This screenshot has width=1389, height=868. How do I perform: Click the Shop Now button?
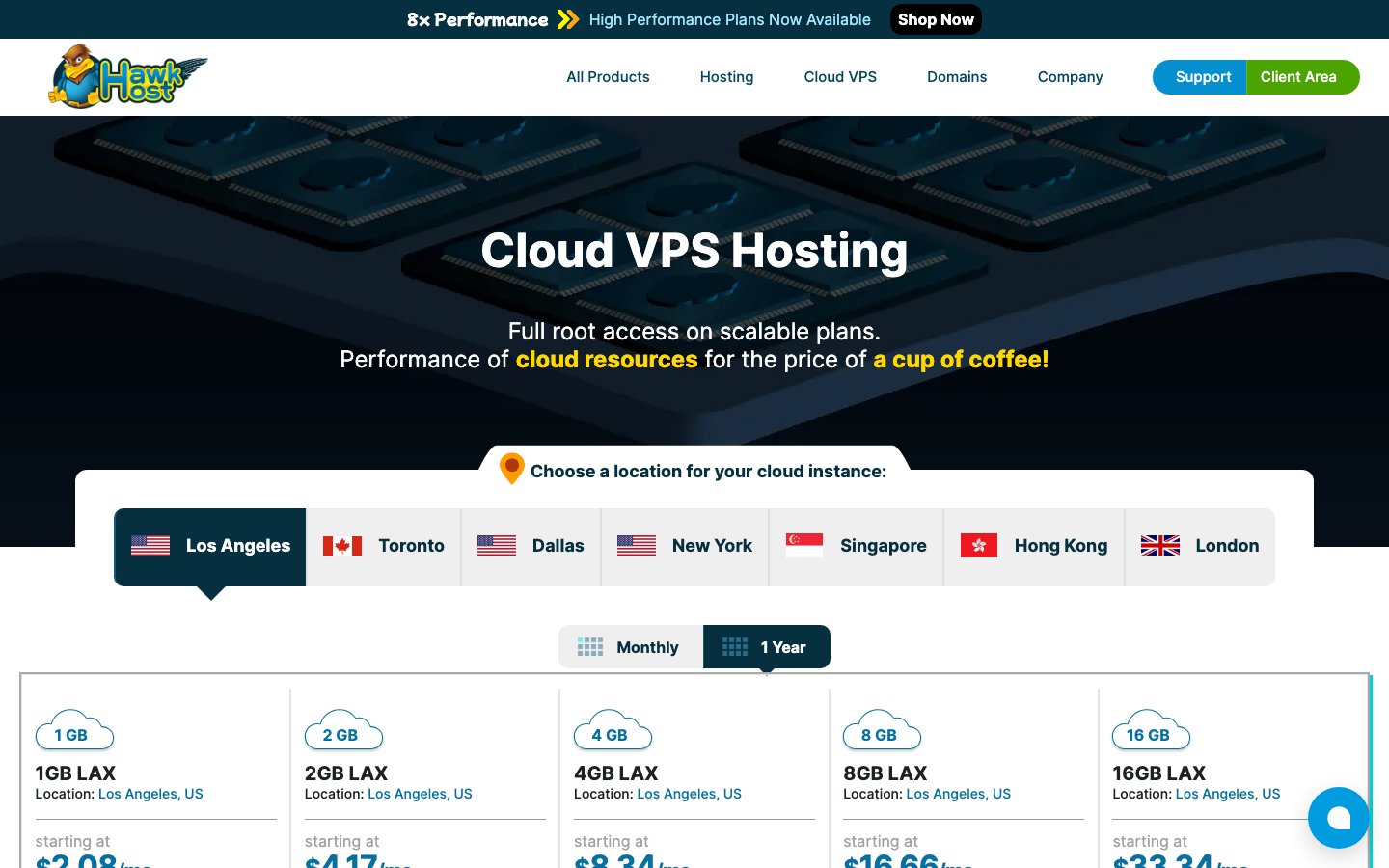pos(936,19)
